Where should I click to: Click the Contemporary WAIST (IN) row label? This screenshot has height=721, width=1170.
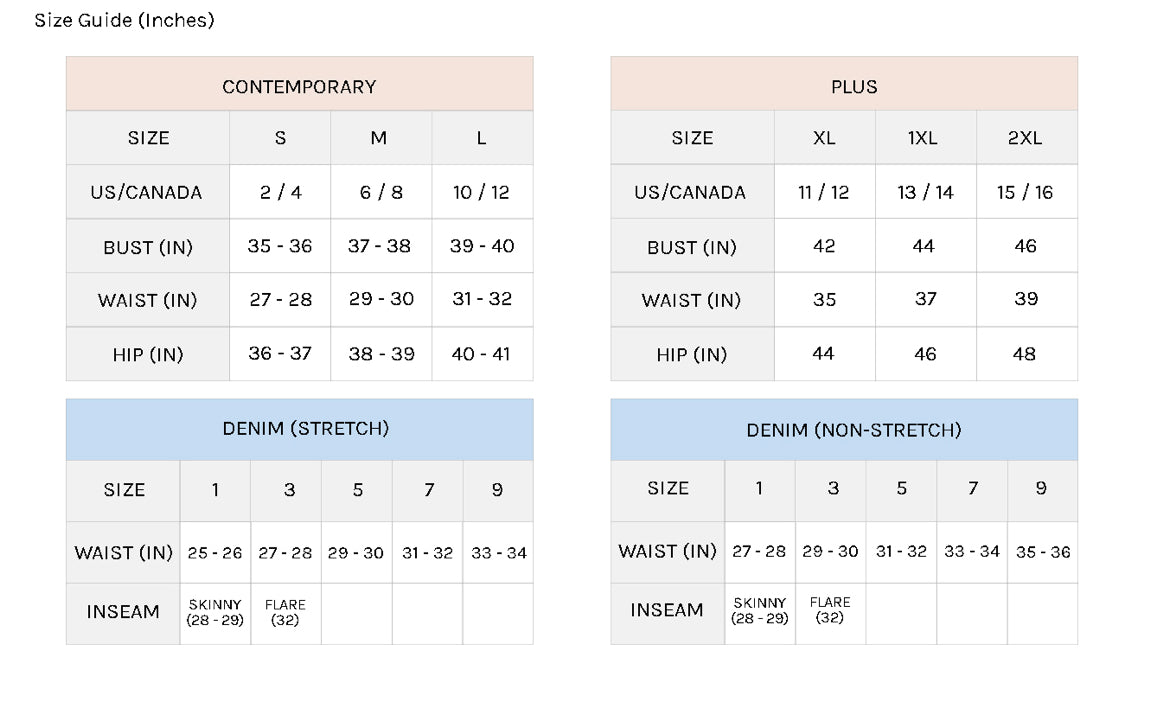coord(147,300)
